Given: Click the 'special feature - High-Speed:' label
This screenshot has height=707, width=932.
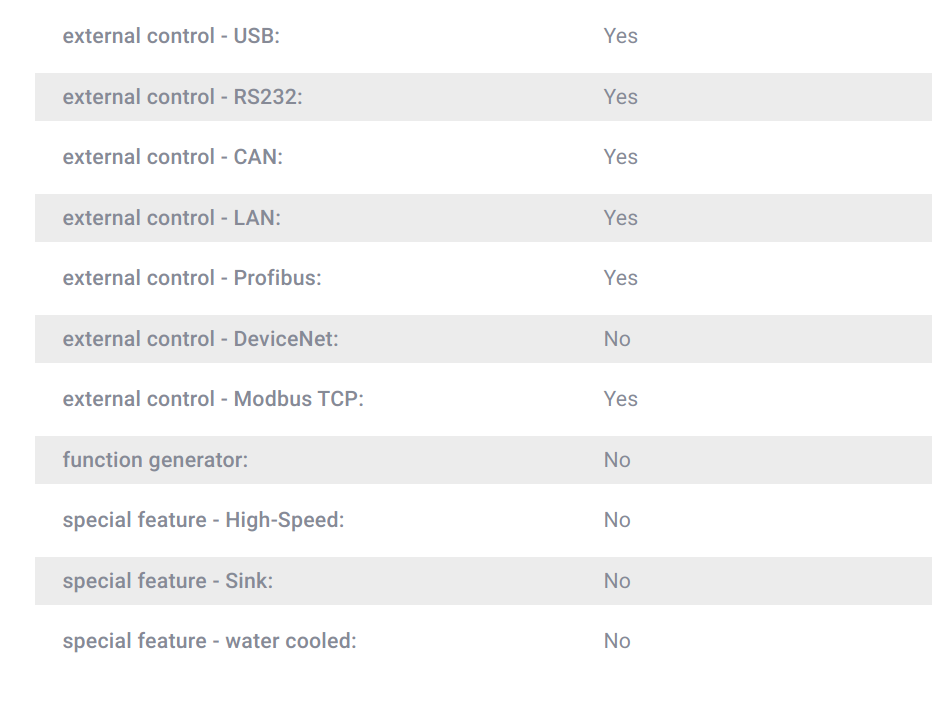Looking at the screenshot, I should point(203,520).
